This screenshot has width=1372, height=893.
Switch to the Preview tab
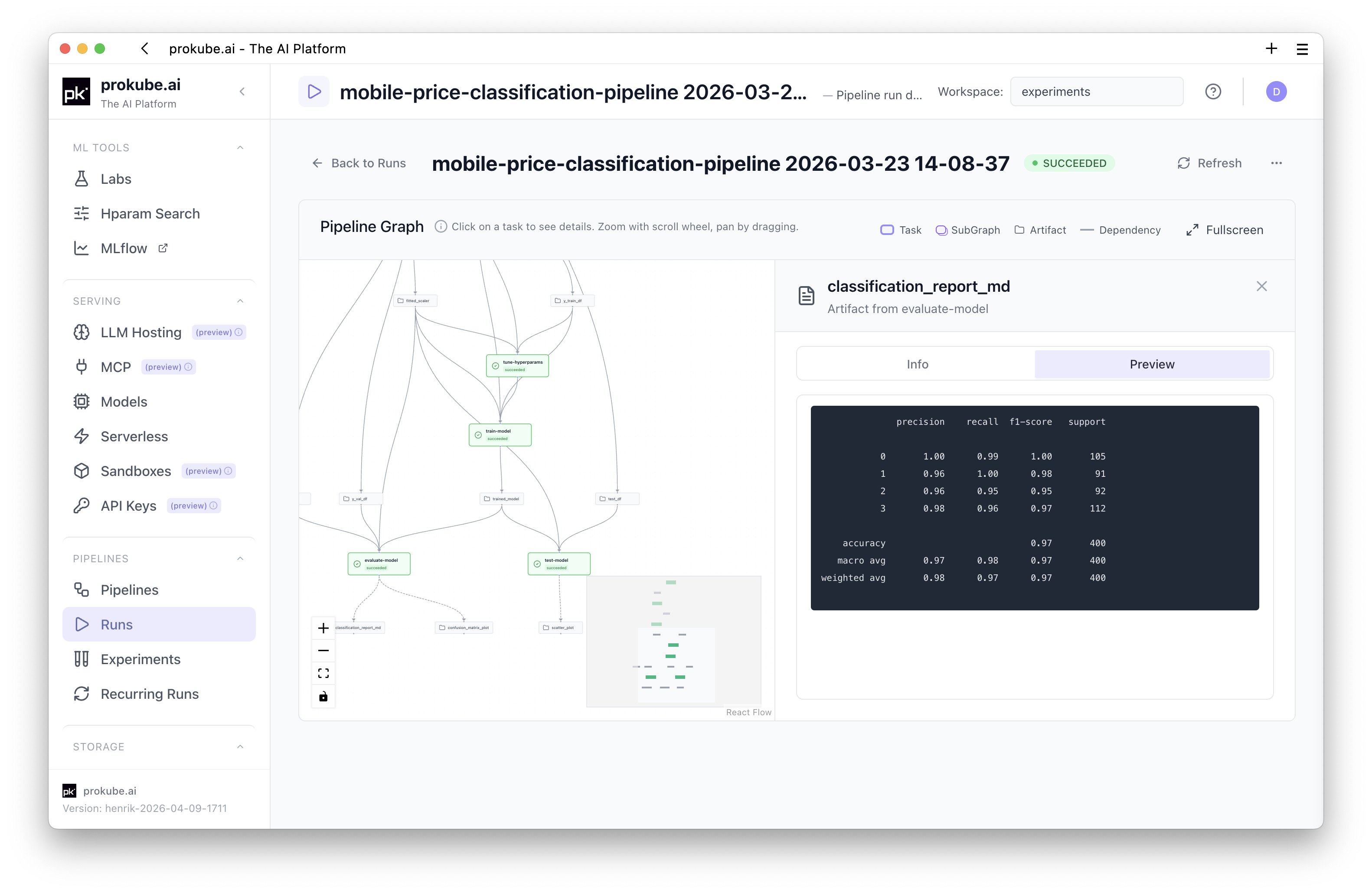tap(1152, 364)
